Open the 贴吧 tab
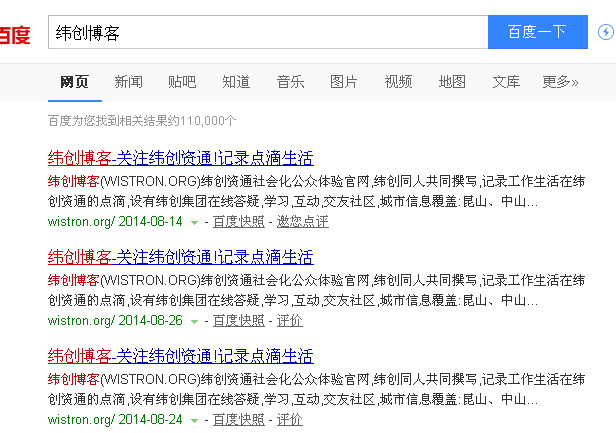This screenshot has width=616, height=433. coord(182,82)
